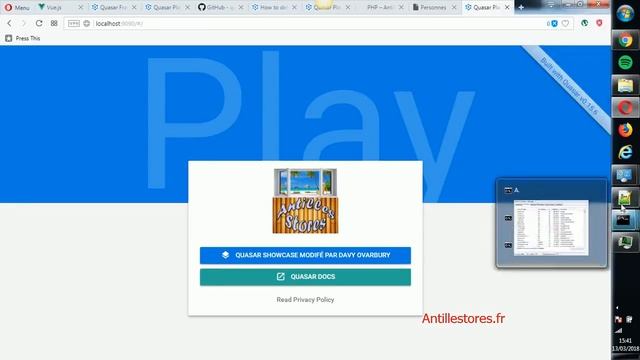Open the Quasar Docs button
This screenshot has height=360, width=640.
tap(305, 277)
